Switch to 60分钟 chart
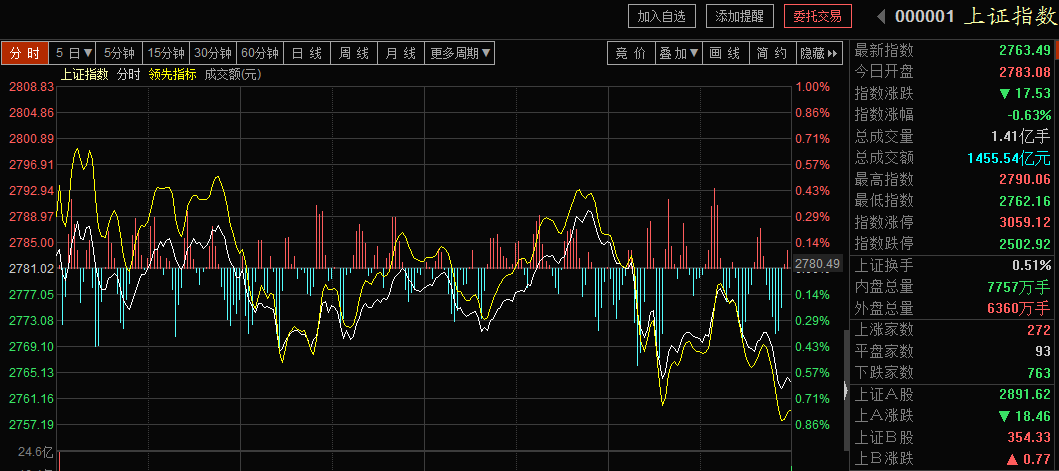 (260, 53)
